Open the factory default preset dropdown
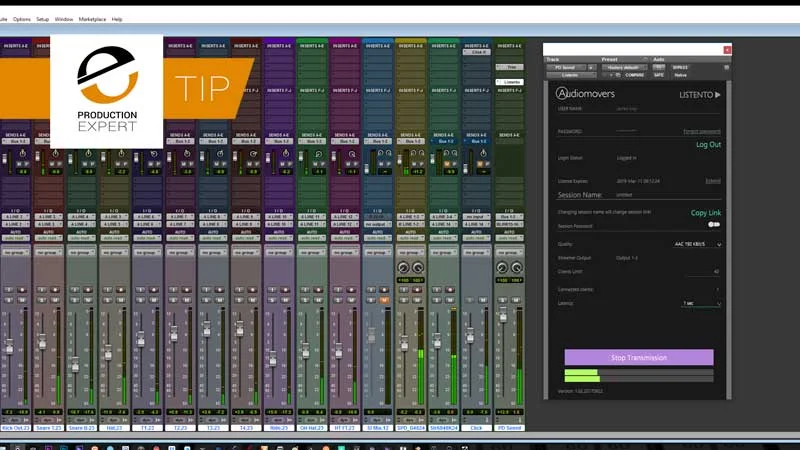The height and width of the screenshot is (450, 800). point(623,67)
